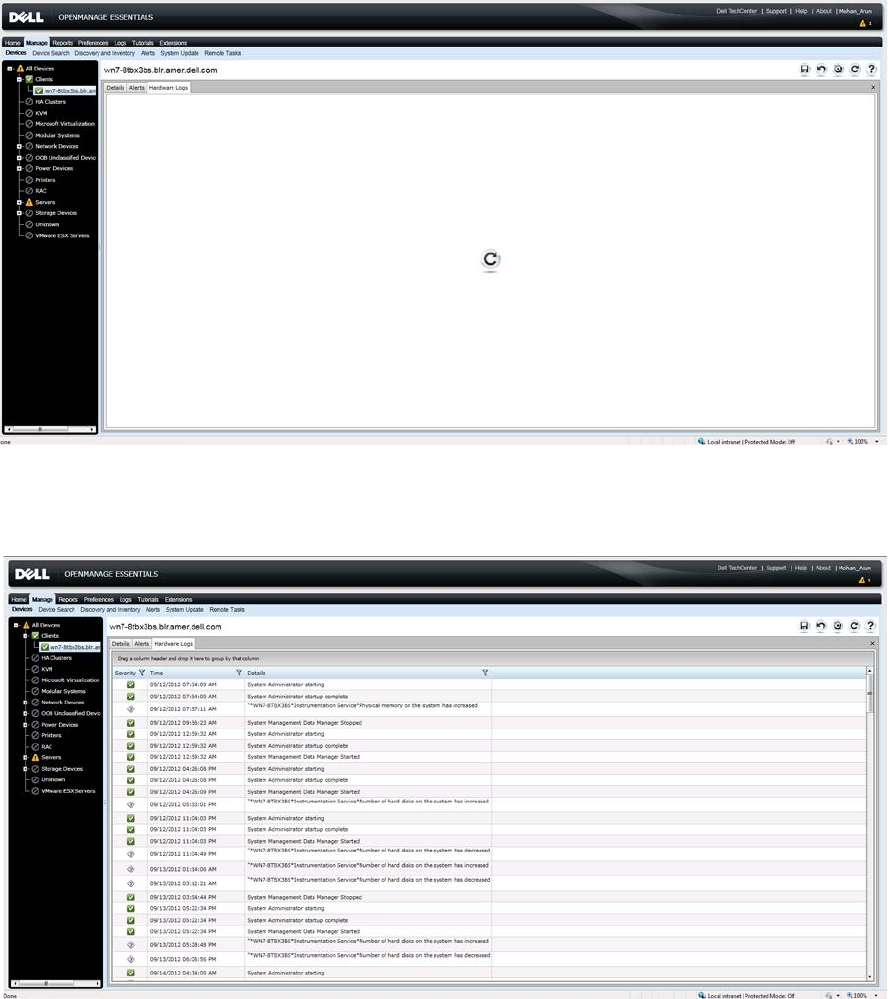888x999 pixels.
Task: Select Printers node in the log-table window tree
Action: pyautogui.click(x=51, y=735)
